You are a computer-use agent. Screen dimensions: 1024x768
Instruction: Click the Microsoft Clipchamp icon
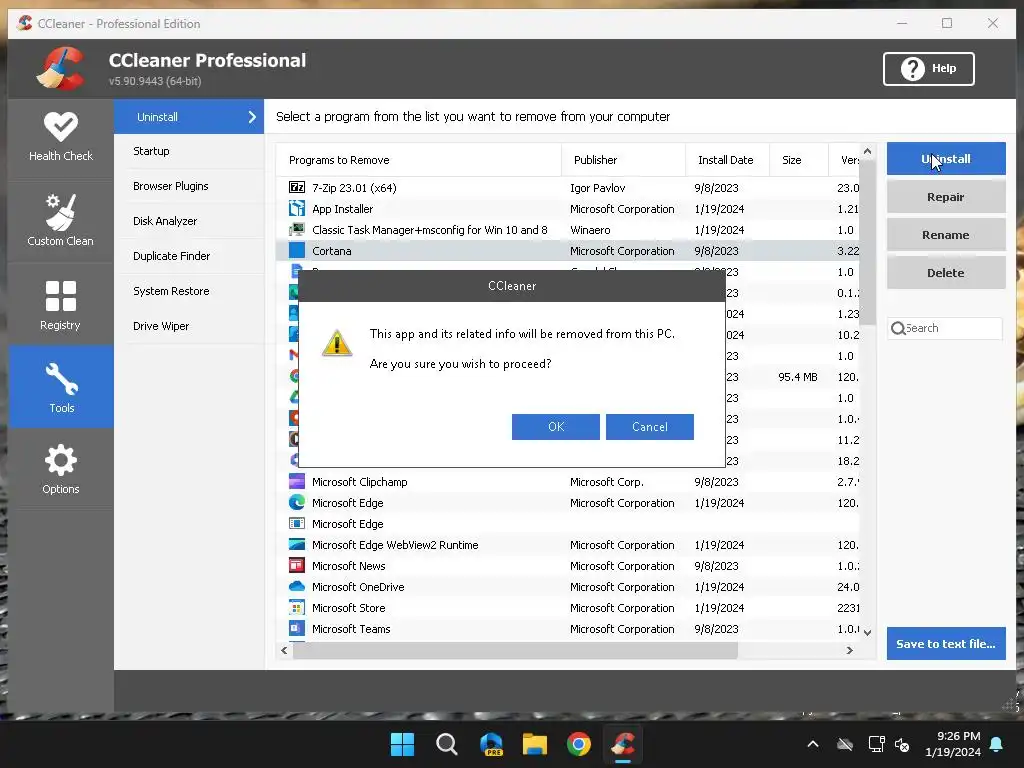pos(296,481)
